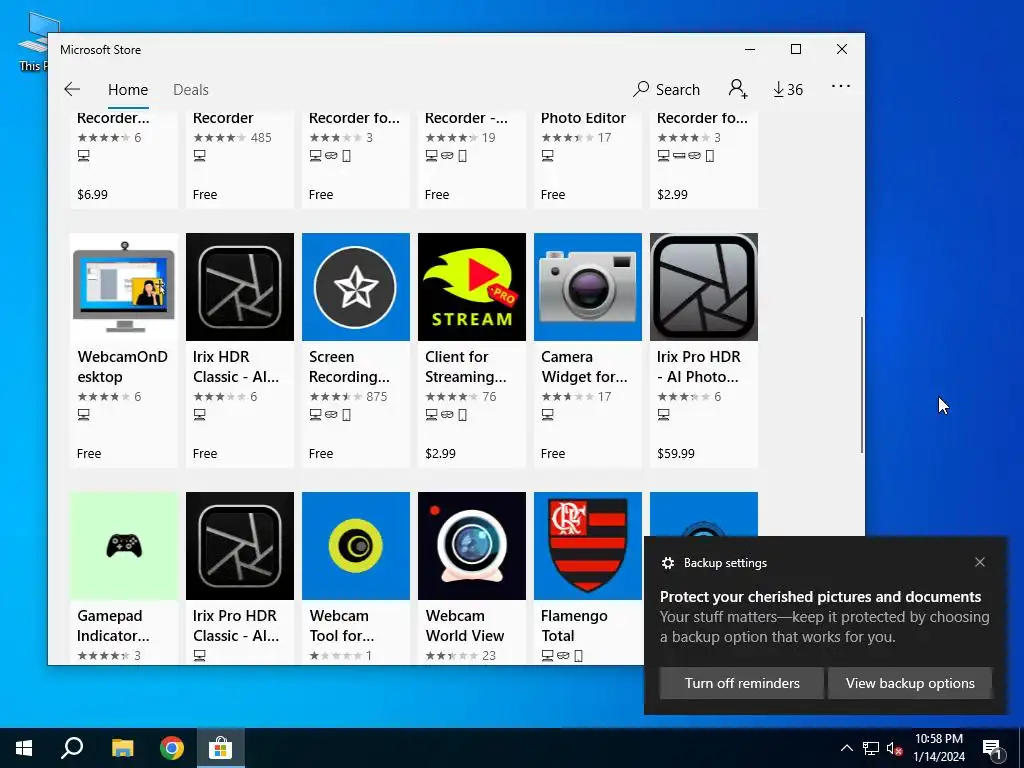Switch to the Deals tab
Viewport: 1024px width, 768px height.
pos(191,89)
